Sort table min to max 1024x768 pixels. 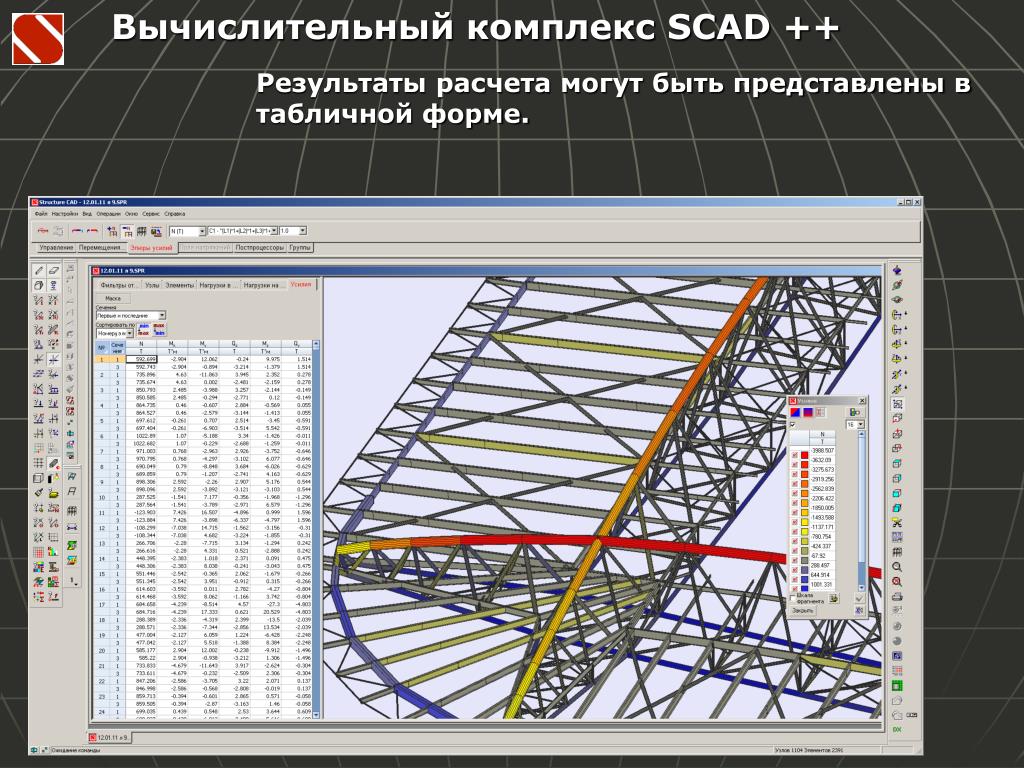pos(144,329)
